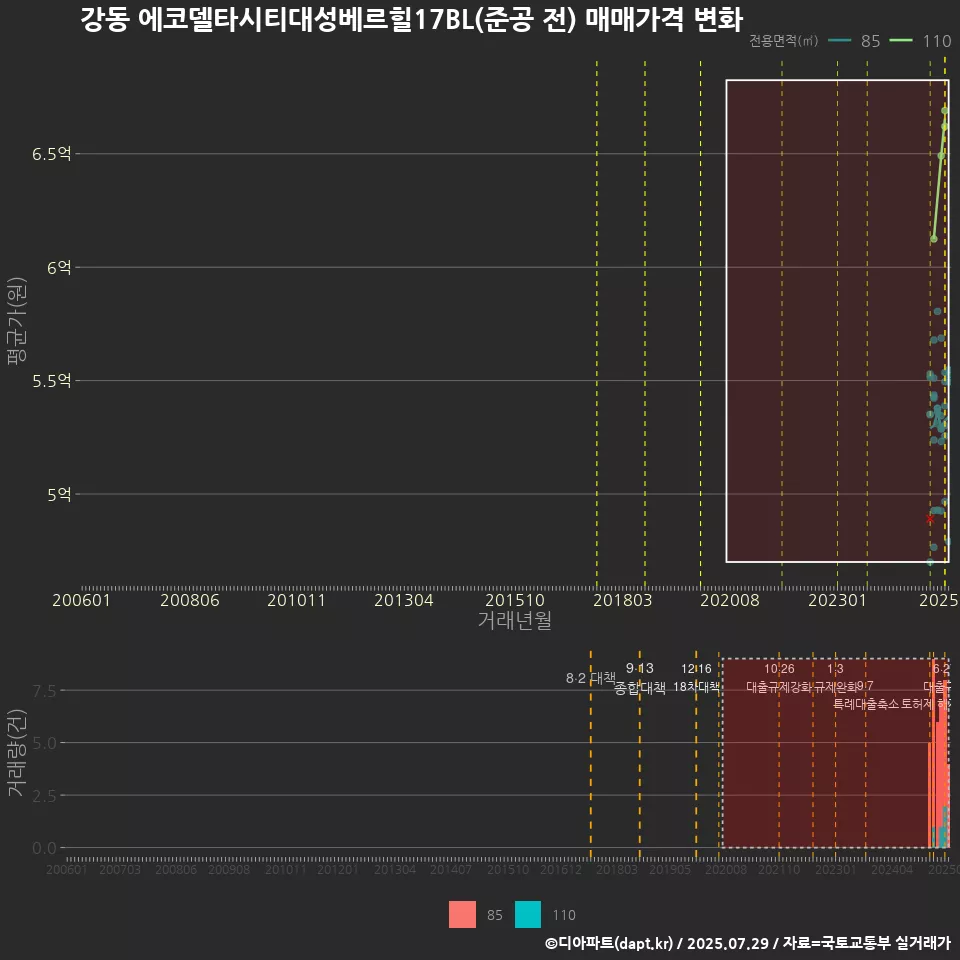960x960 pixels.
Task: Click the 85㎡ data point near 5.8억
Action: tap(937, 312)
